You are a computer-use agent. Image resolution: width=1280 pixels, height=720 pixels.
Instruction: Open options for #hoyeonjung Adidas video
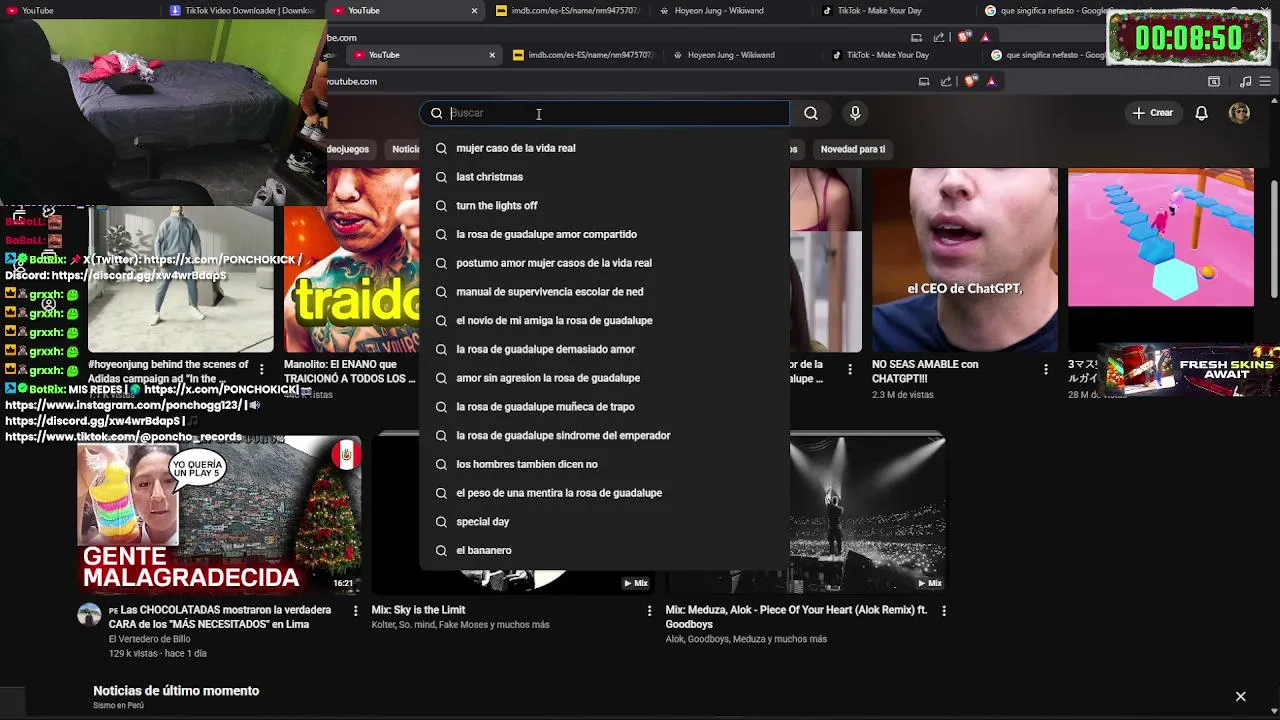(x=262, y=370)
